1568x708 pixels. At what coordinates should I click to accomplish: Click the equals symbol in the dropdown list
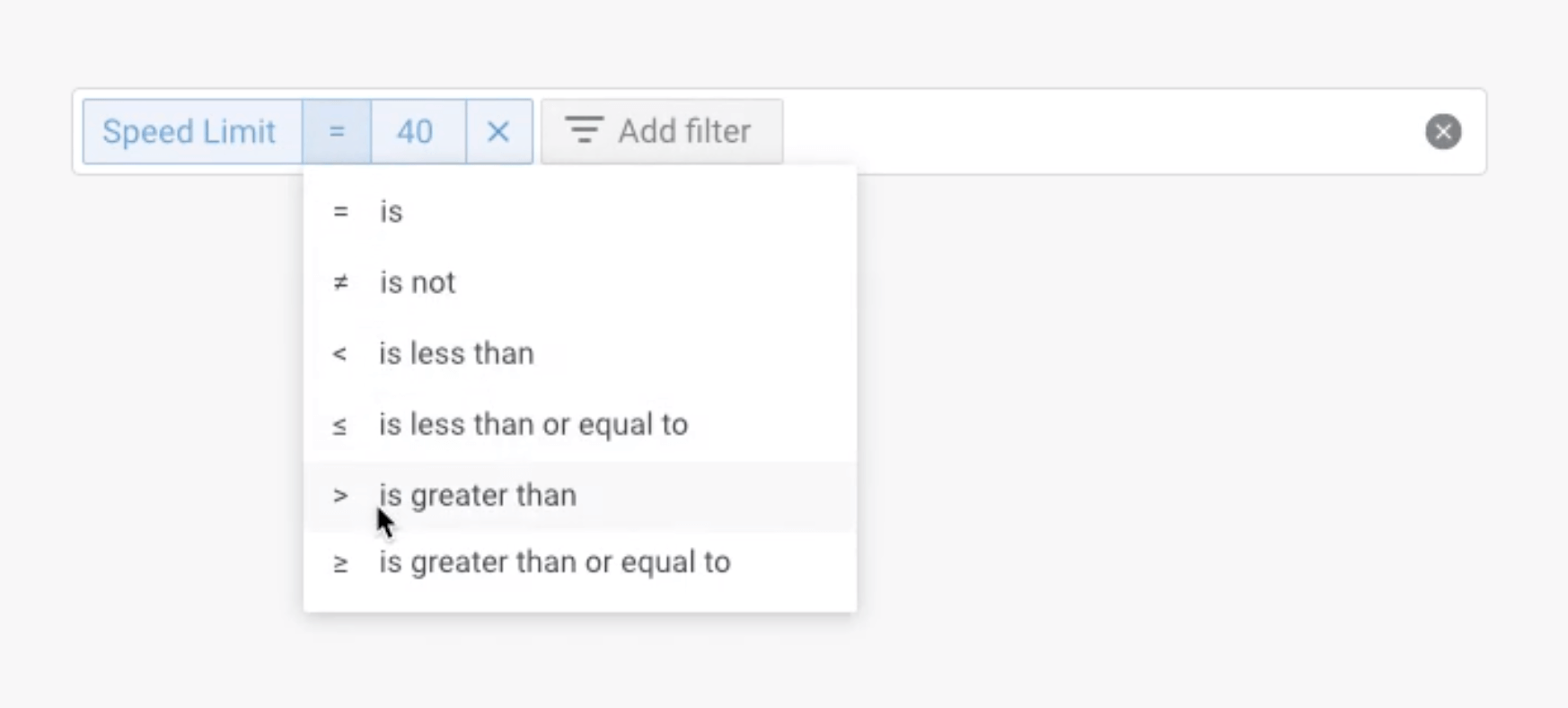click(x=340, y=212)
